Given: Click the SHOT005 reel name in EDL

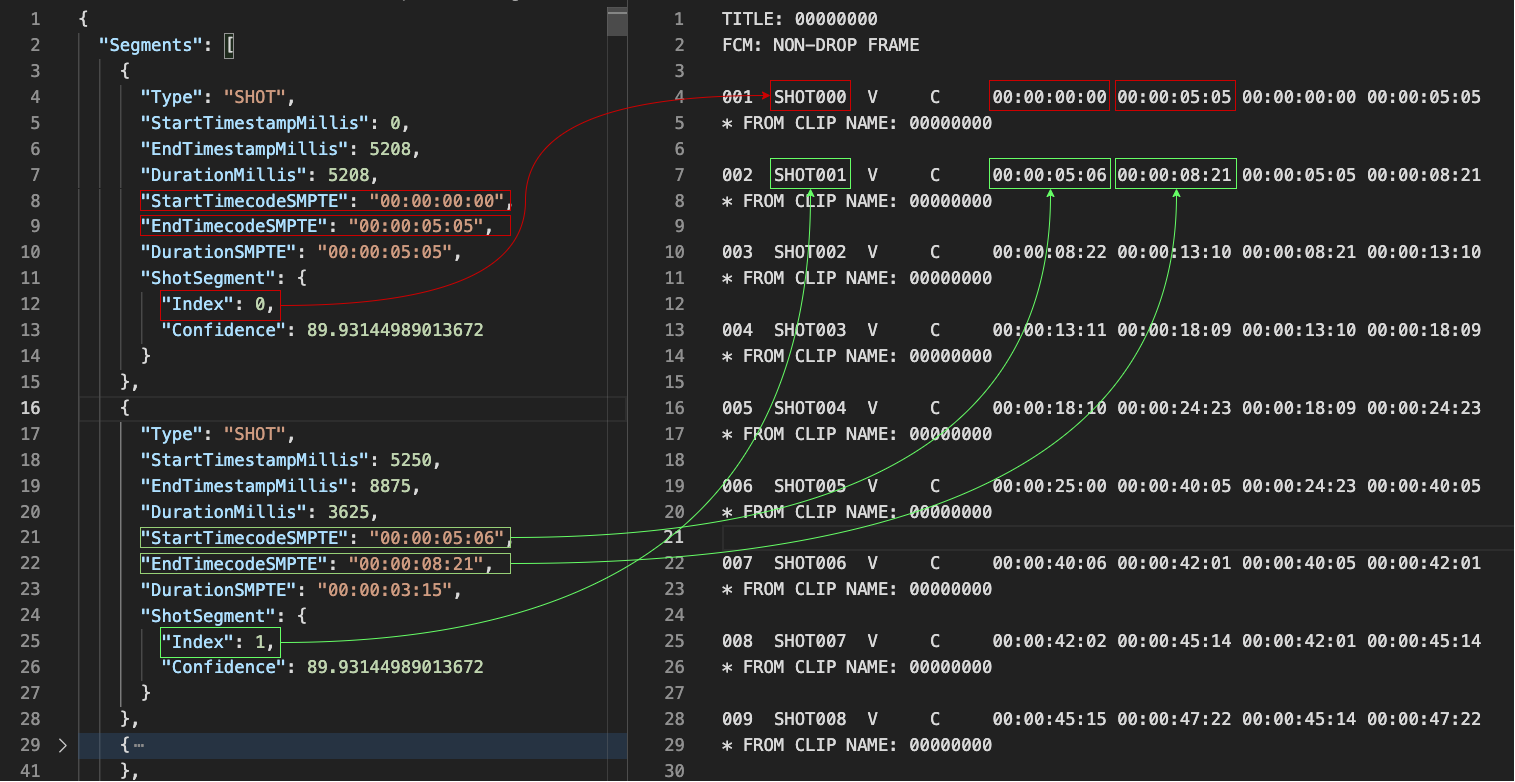Looking at the screenshot, I should [810, 486].
